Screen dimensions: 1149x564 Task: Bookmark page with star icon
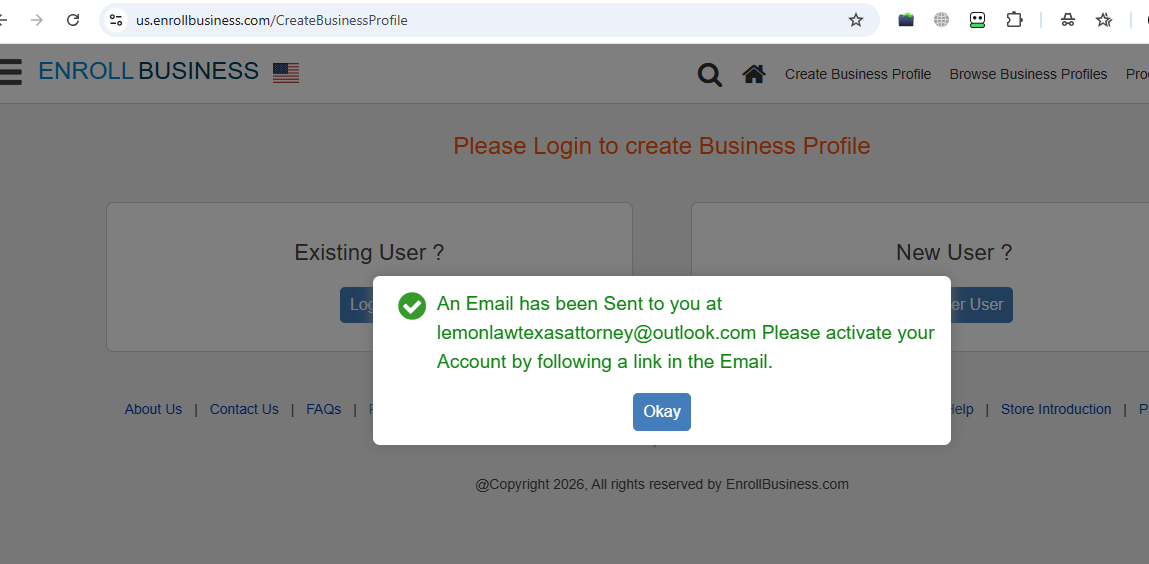coord(856,20)
